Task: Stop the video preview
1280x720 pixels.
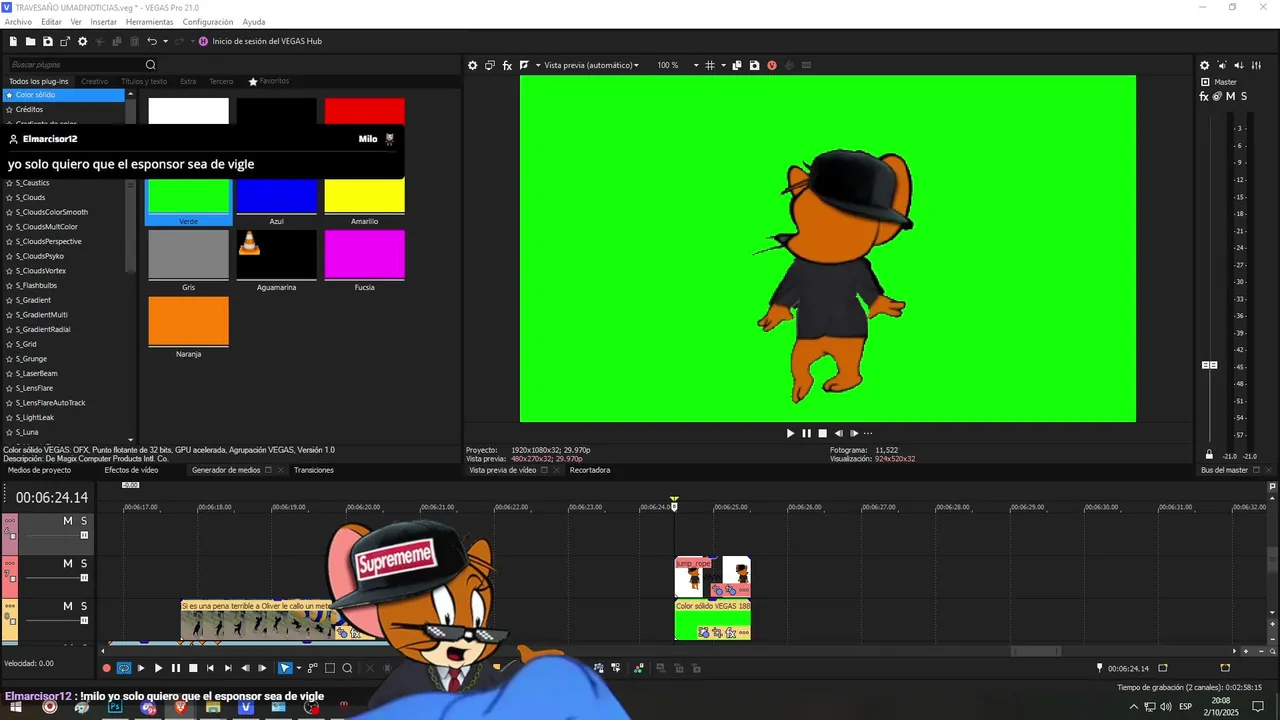Action: pyautogui.click(x=822, y=433)
